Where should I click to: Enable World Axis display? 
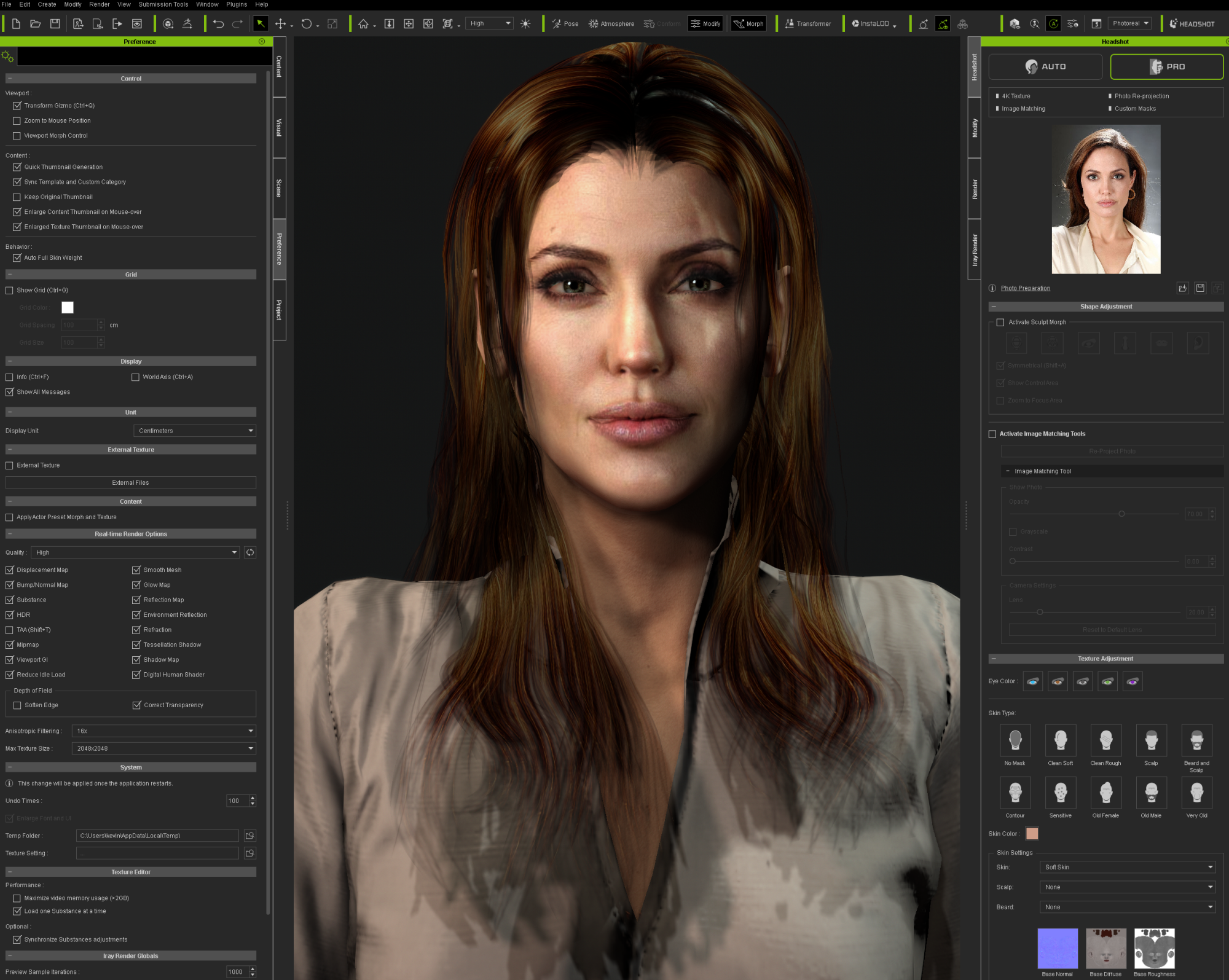135,377
